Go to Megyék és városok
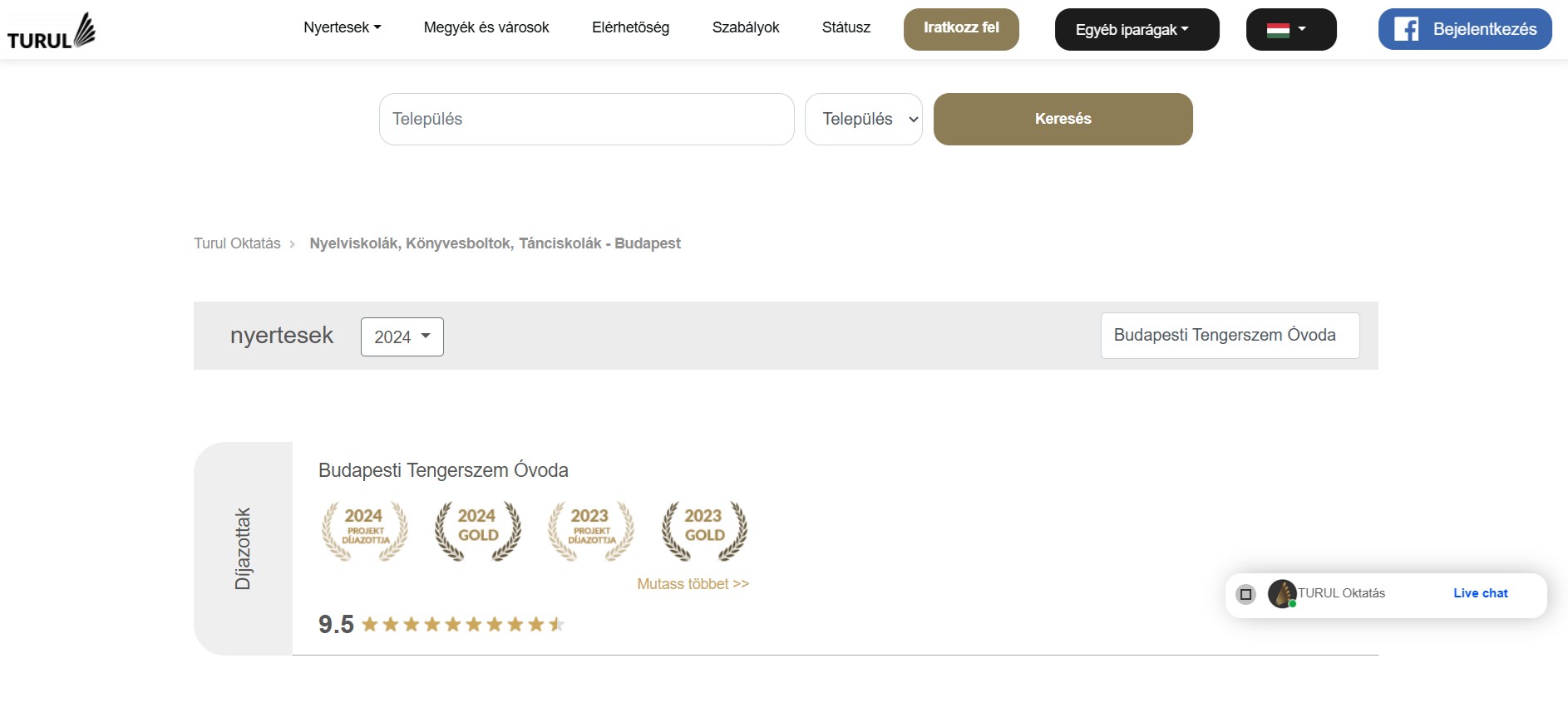1568x722 pixels. click(x=486, y=27)
